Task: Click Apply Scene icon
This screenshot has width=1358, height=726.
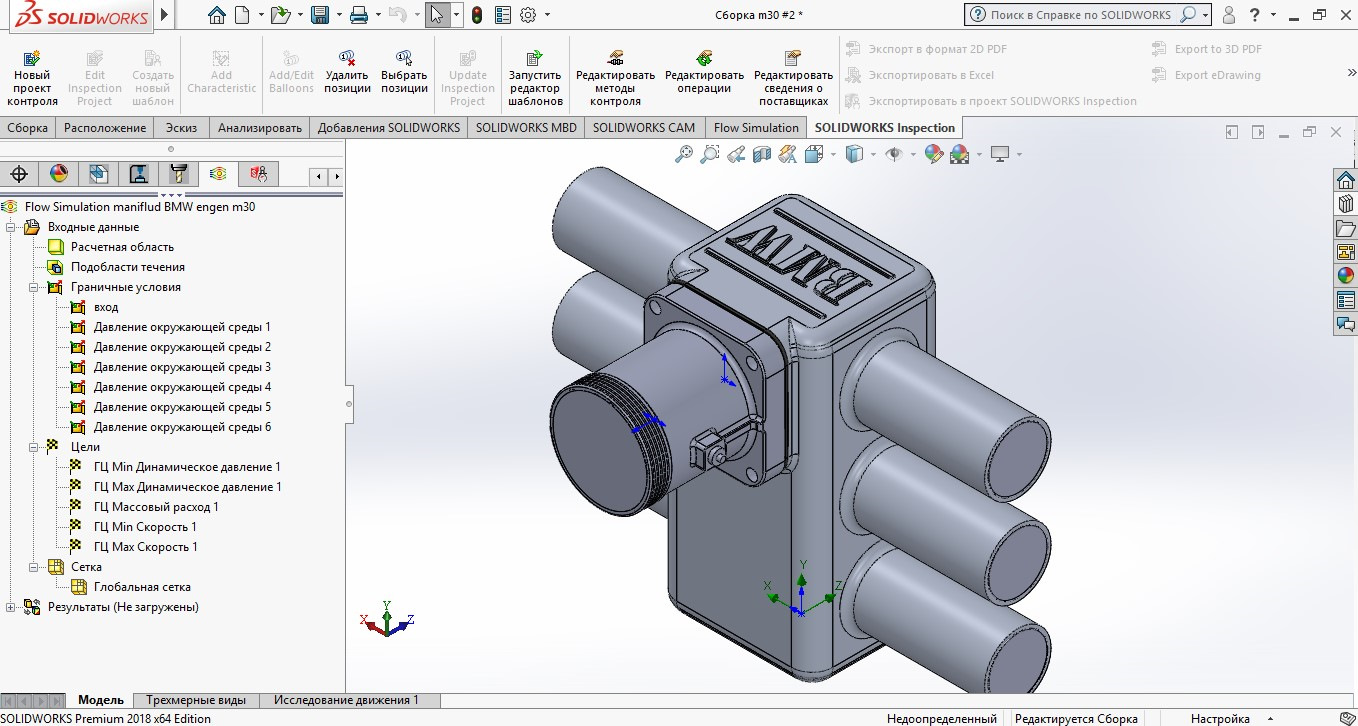Action: 959,154
